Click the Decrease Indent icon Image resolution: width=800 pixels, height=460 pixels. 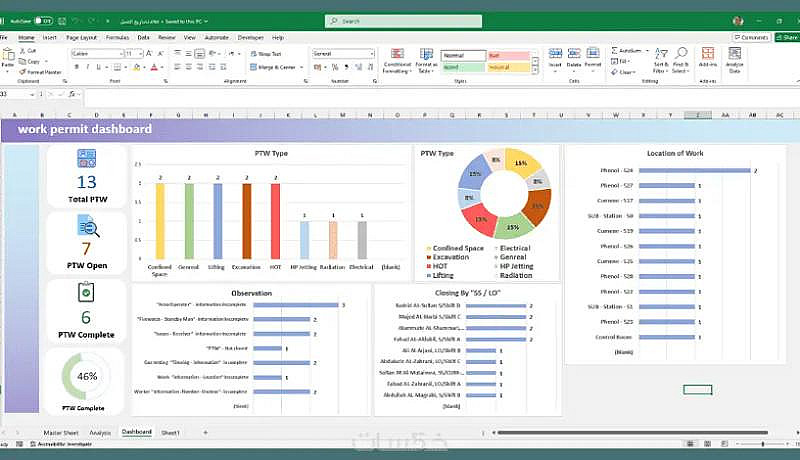click(212, 67)
